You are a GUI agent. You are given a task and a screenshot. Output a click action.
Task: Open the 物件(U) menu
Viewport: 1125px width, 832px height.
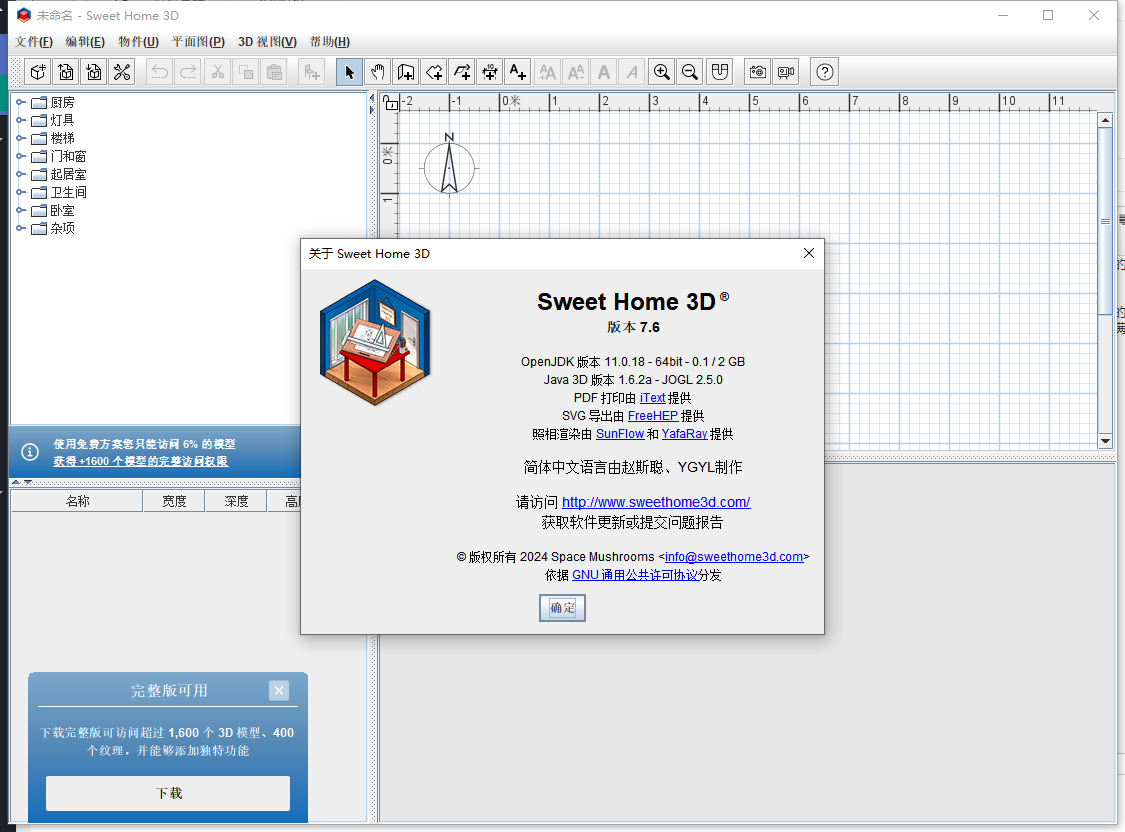coord(138,42)
